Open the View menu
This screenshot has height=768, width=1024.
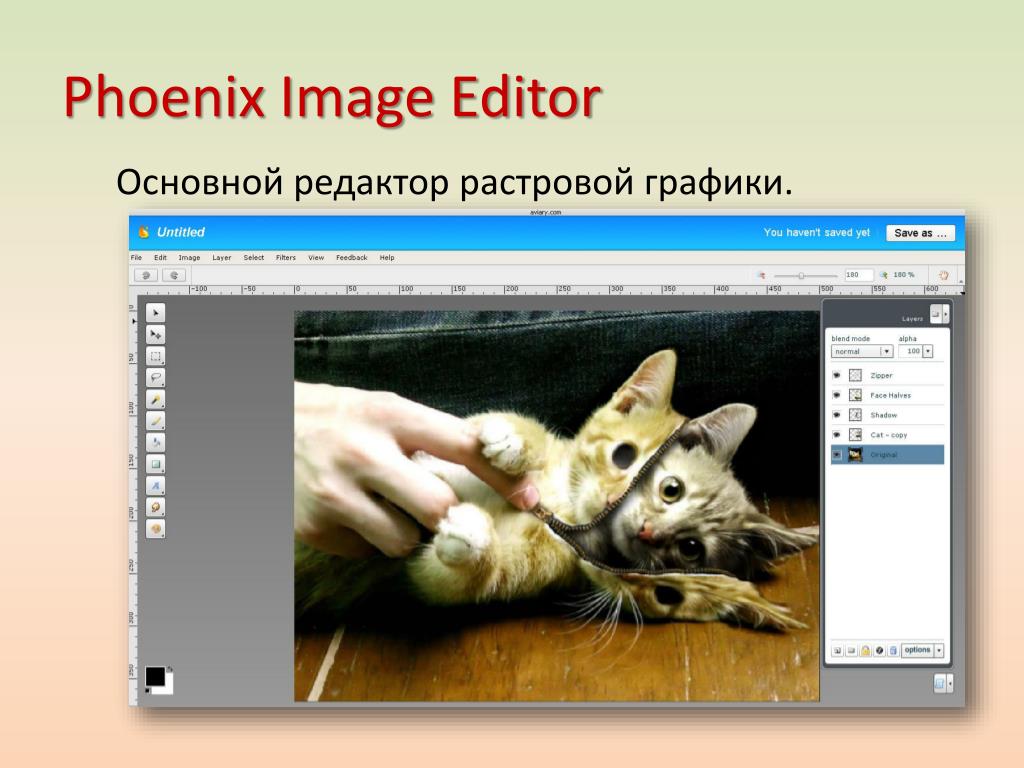coord(316,257)
